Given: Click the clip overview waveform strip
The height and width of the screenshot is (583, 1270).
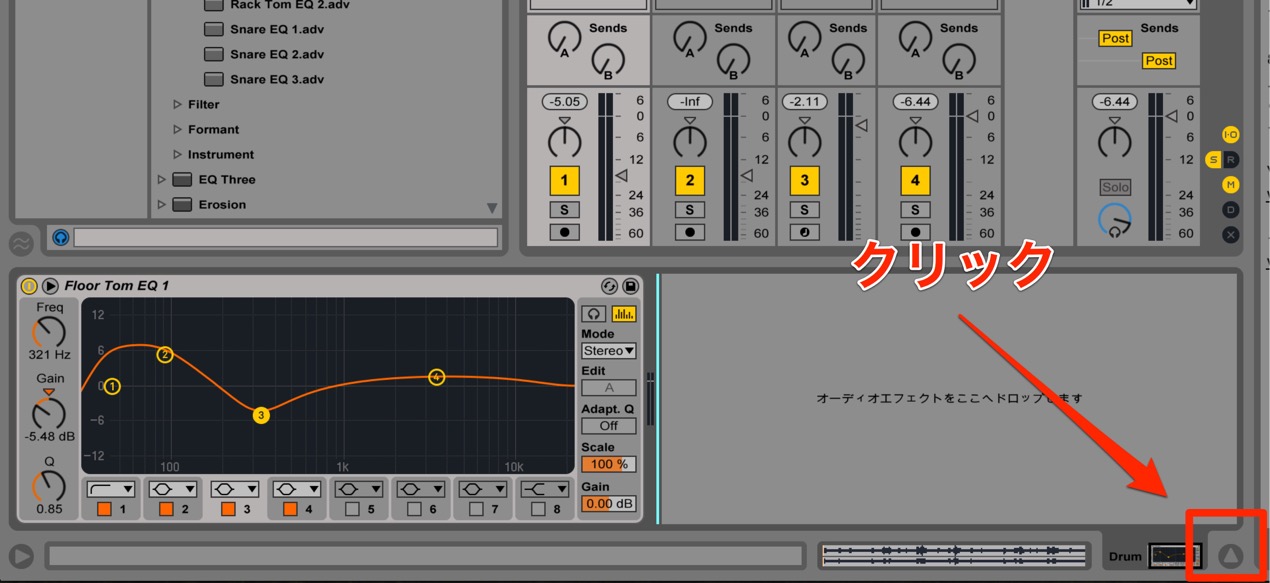Looking at the screenshot, I should (953, 556).
